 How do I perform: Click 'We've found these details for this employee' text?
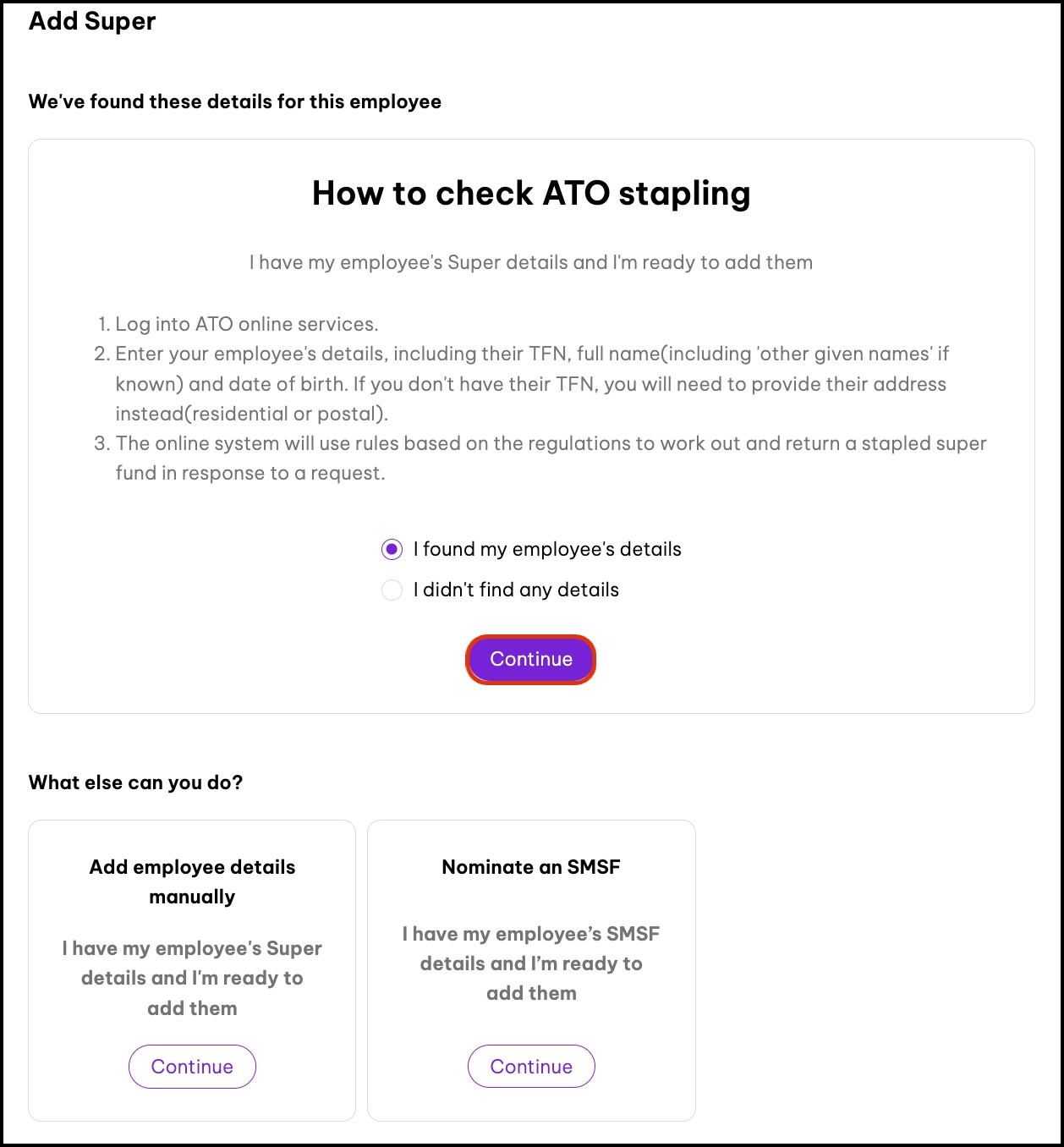click(235, 102)
